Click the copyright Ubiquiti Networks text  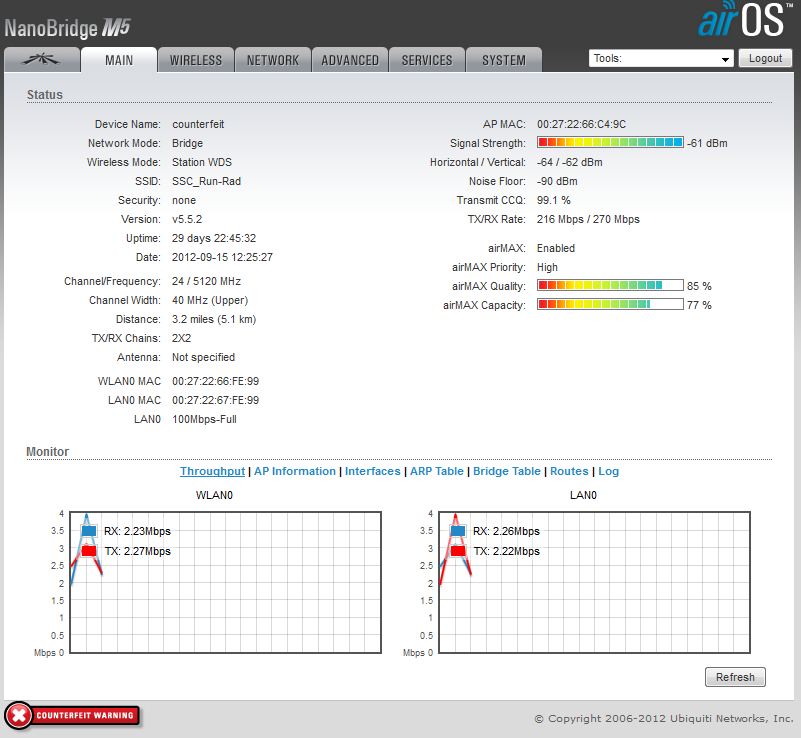664,719
